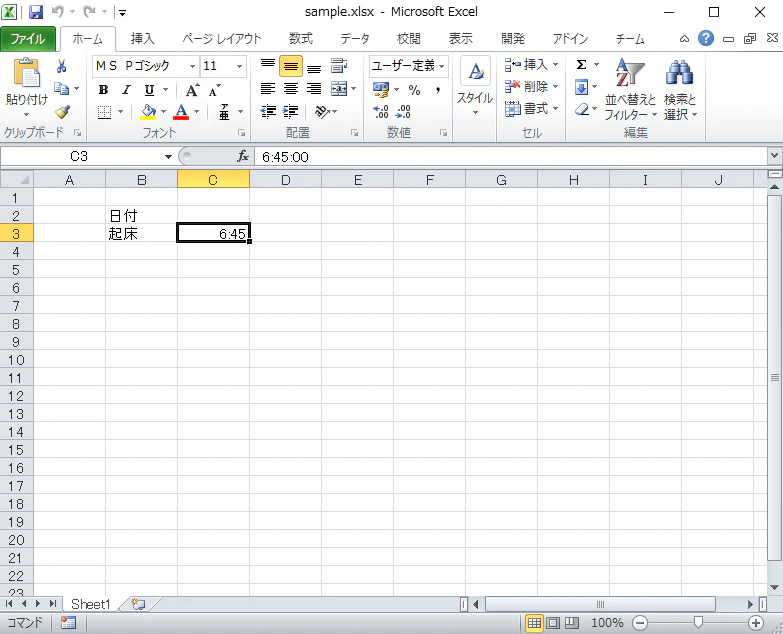Viewport: 783px width, 634px height.
Task: Click the insert new worksheet button
Action: tap(138, 604)
